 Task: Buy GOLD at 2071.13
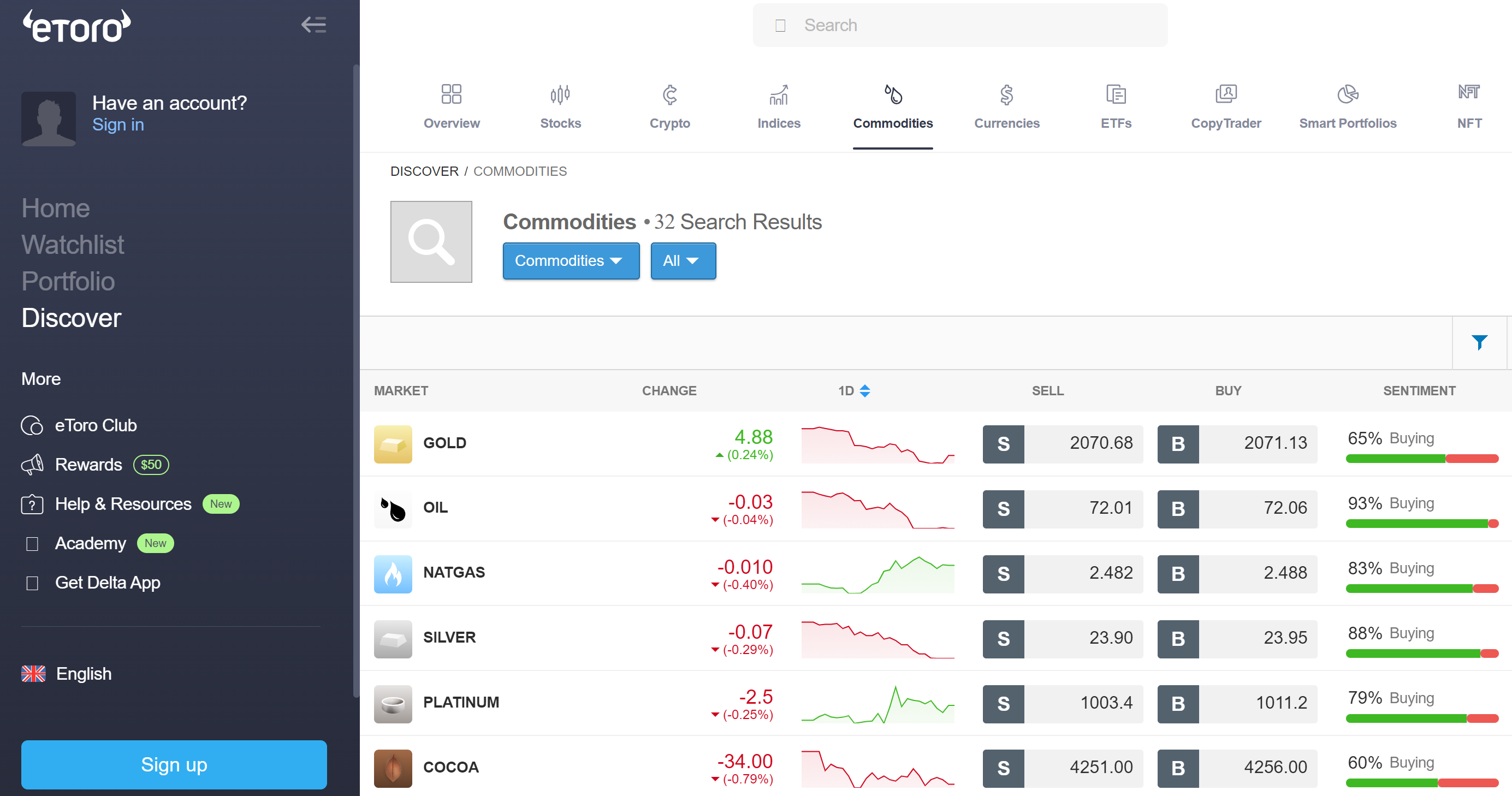1237,444
